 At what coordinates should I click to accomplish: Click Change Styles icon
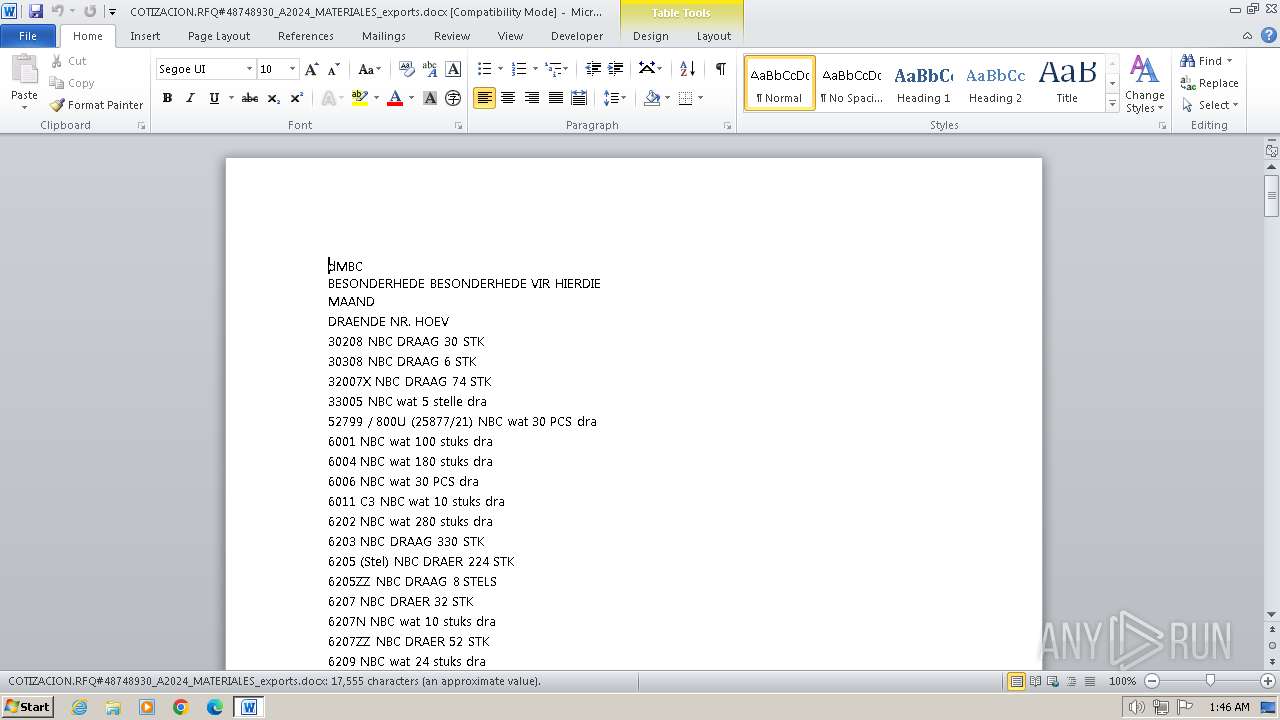point(1144,84)
